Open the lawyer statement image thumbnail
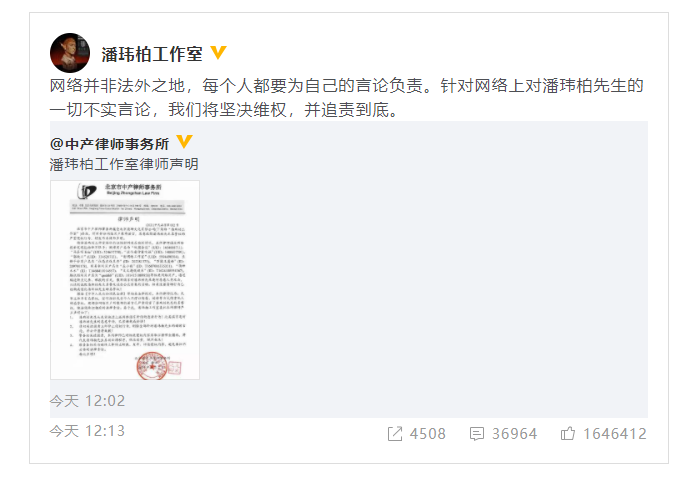This screenshot has width=698, height=480. 125,280
